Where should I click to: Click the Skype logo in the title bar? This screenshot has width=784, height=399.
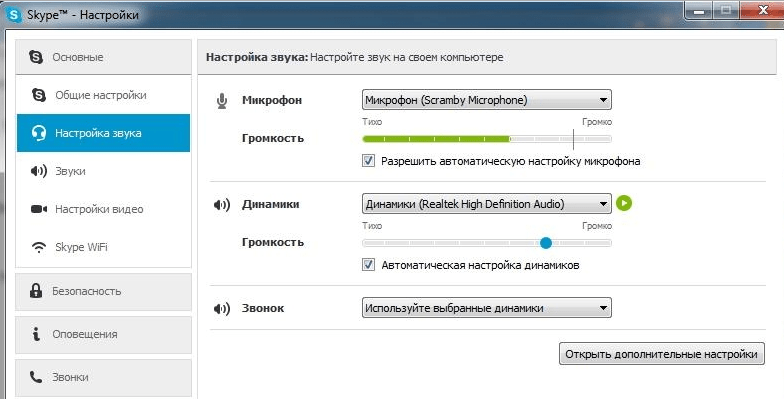[x=14, y=14]
